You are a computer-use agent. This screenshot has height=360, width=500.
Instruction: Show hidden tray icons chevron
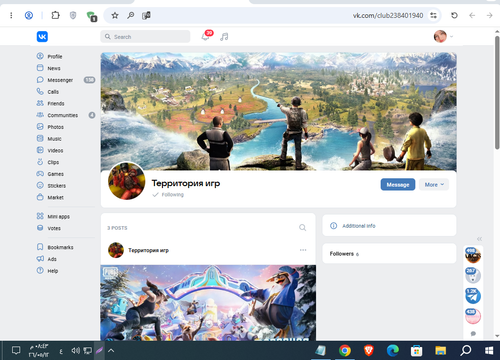[111, 350]
